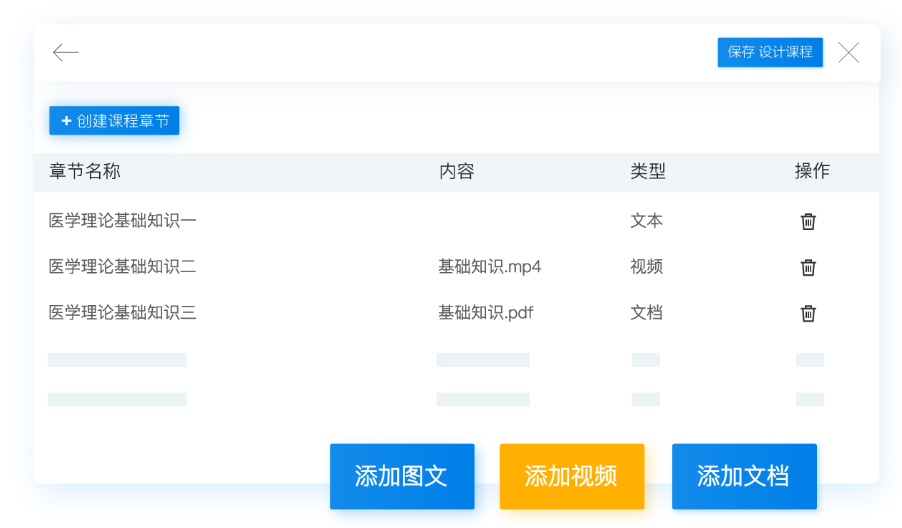
Task: Open the 基础知识.pdf content file
Action: [485, 313]
